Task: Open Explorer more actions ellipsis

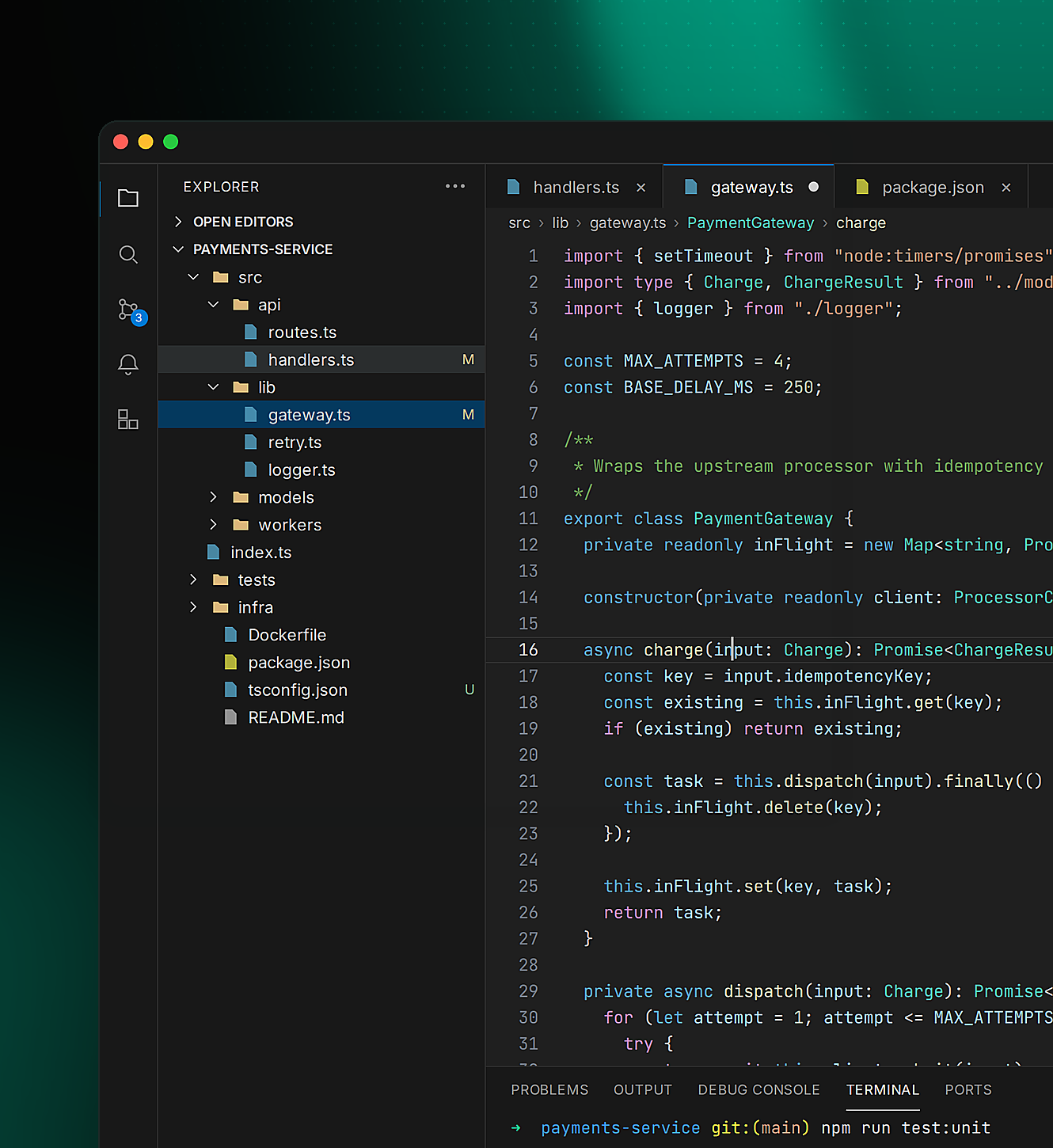Action: click(455, 186)
